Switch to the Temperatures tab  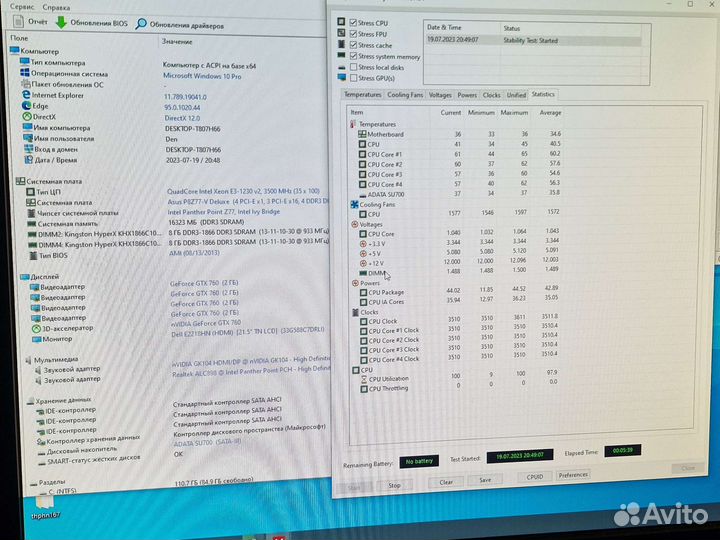(362, 94)
